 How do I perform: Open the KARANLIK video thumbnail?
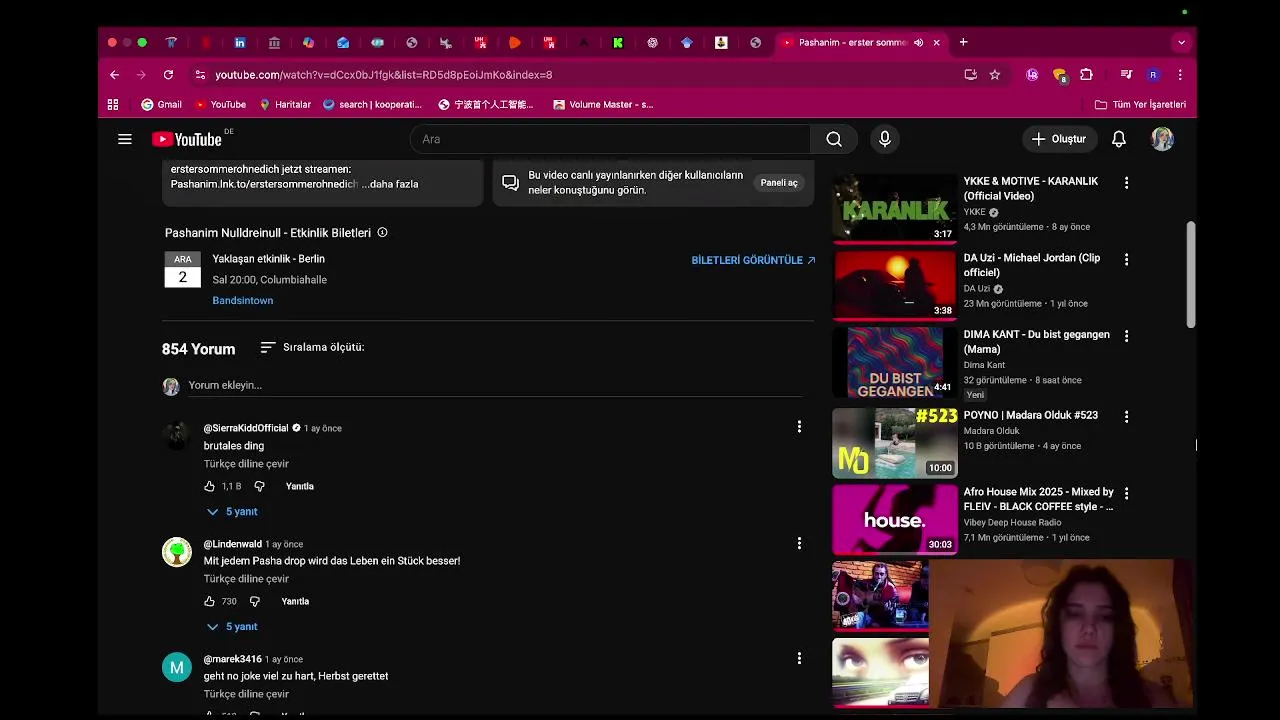point(895,208)
